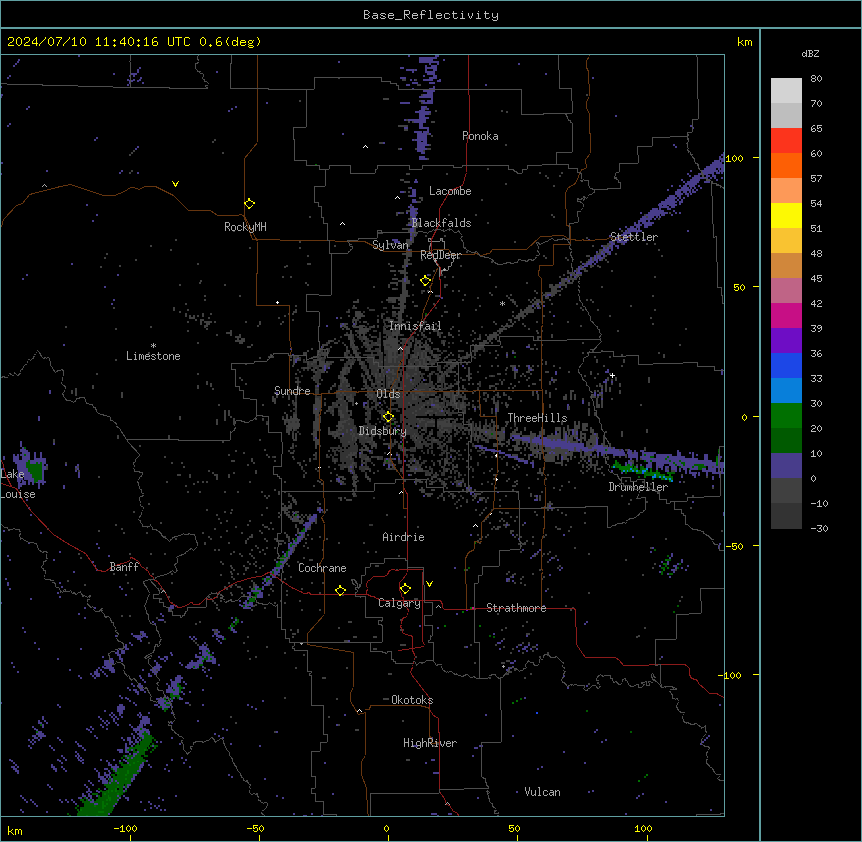The image size is (862, 842).
Task: Click the white plus marker north of Drumheller
Action: tap(612, 375)
